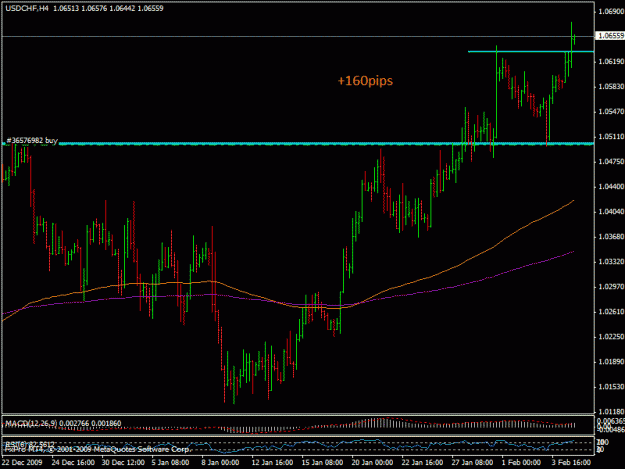This screenshot has height=469, width=625.
Task: Click the 1.05470 price axis label
Action: (611, 112)
